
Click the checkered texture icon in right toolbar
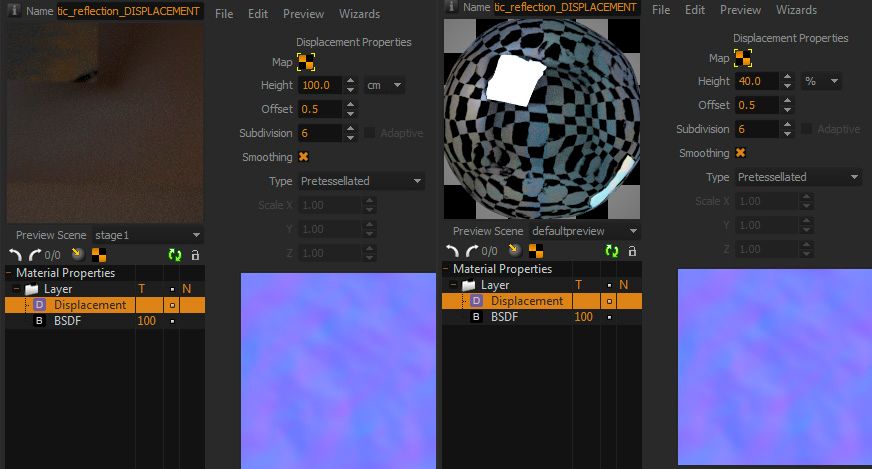click(536, 251)
